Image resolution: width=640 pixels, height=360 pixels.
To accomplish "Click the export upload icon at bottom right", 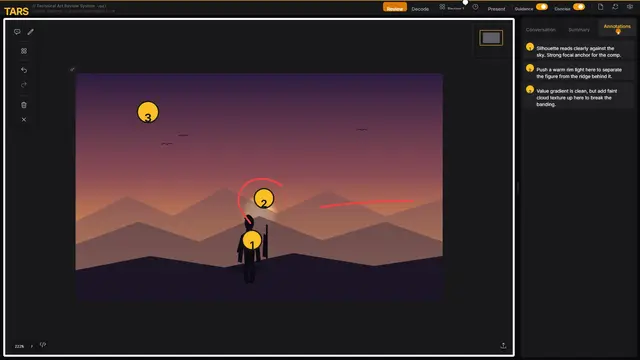I will pyautogui.click(x=503, y=345).
